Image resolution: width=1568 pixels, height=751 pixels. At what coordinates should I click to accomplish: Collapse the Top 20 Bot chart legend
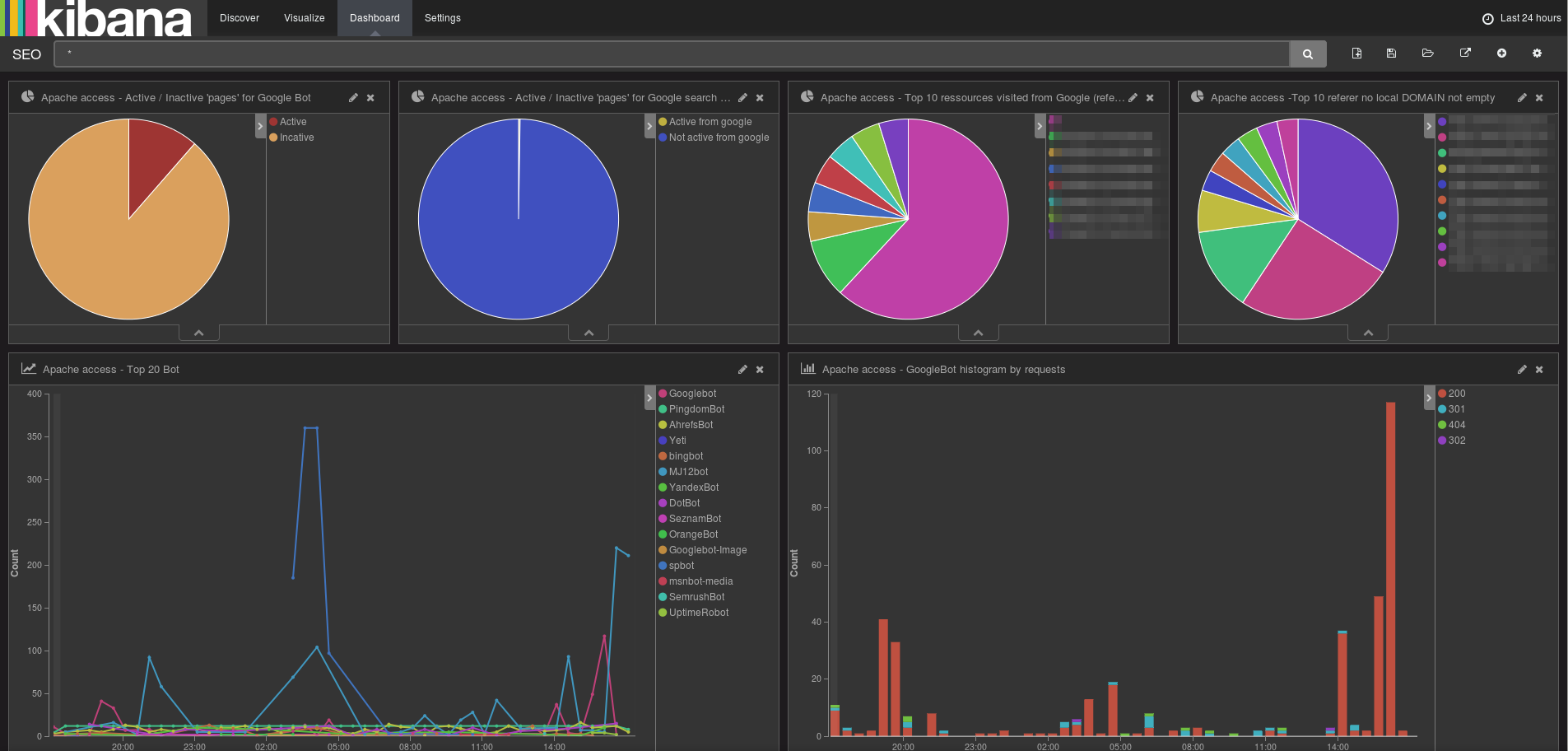(x=649, y=398)
